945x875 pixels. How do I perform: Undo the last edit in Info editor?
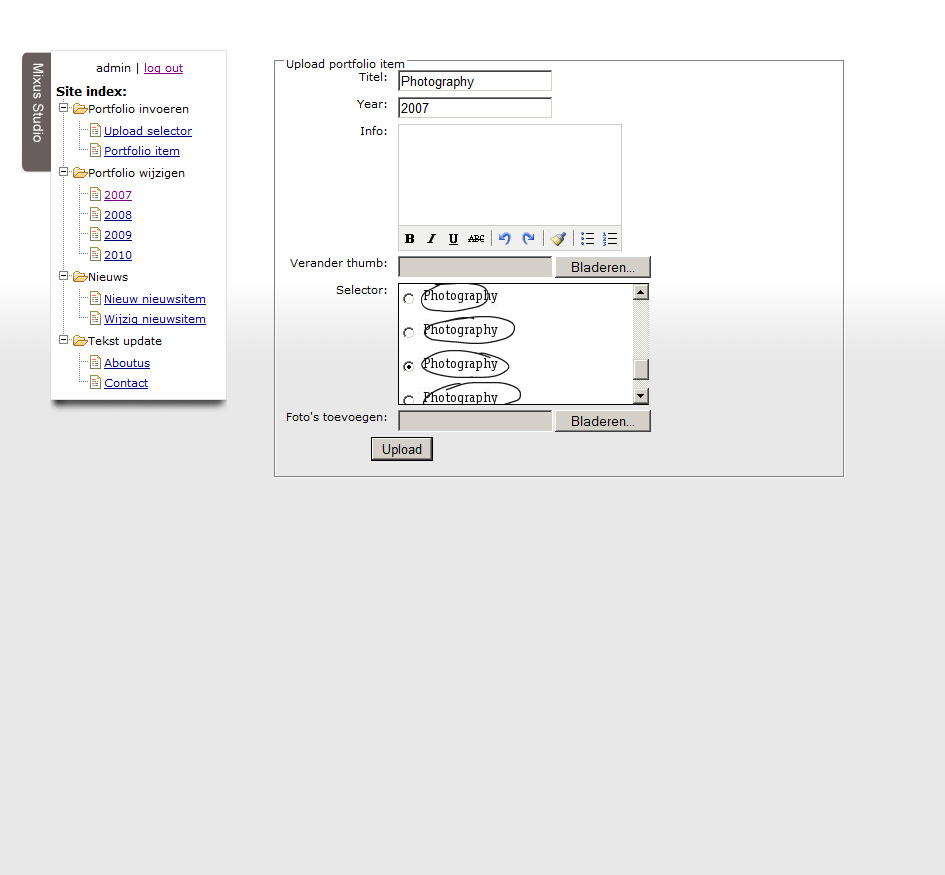[x=505, y=239]
